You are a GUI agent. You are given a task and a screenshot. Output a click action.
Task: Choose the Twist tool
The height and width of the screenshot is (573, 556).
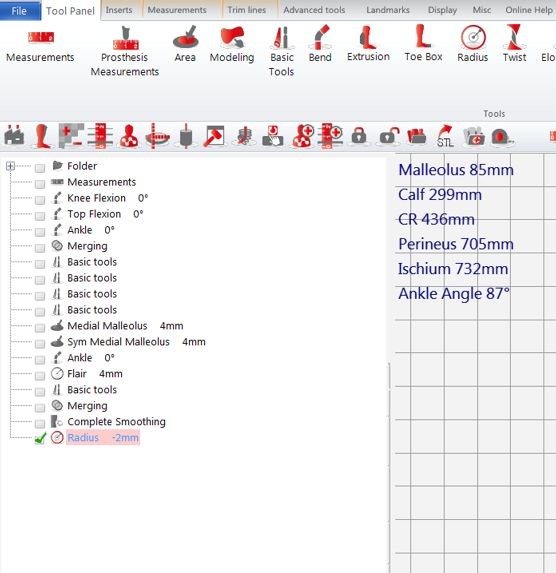pos(514,43)
